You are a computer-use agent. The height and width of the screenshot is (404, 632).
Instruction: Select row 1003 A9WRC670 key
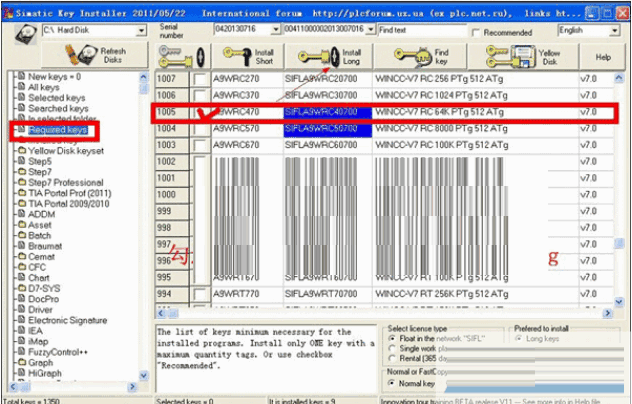[236, 146]
